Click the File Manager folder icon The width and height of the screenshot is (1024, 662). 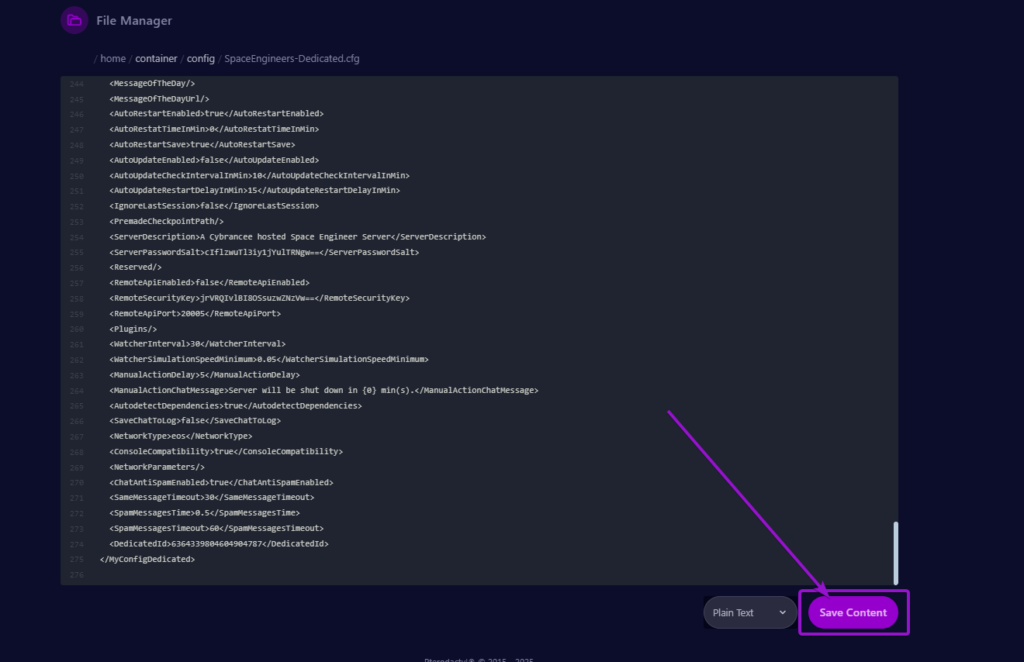pyautogui.click(x=74, y=20)
